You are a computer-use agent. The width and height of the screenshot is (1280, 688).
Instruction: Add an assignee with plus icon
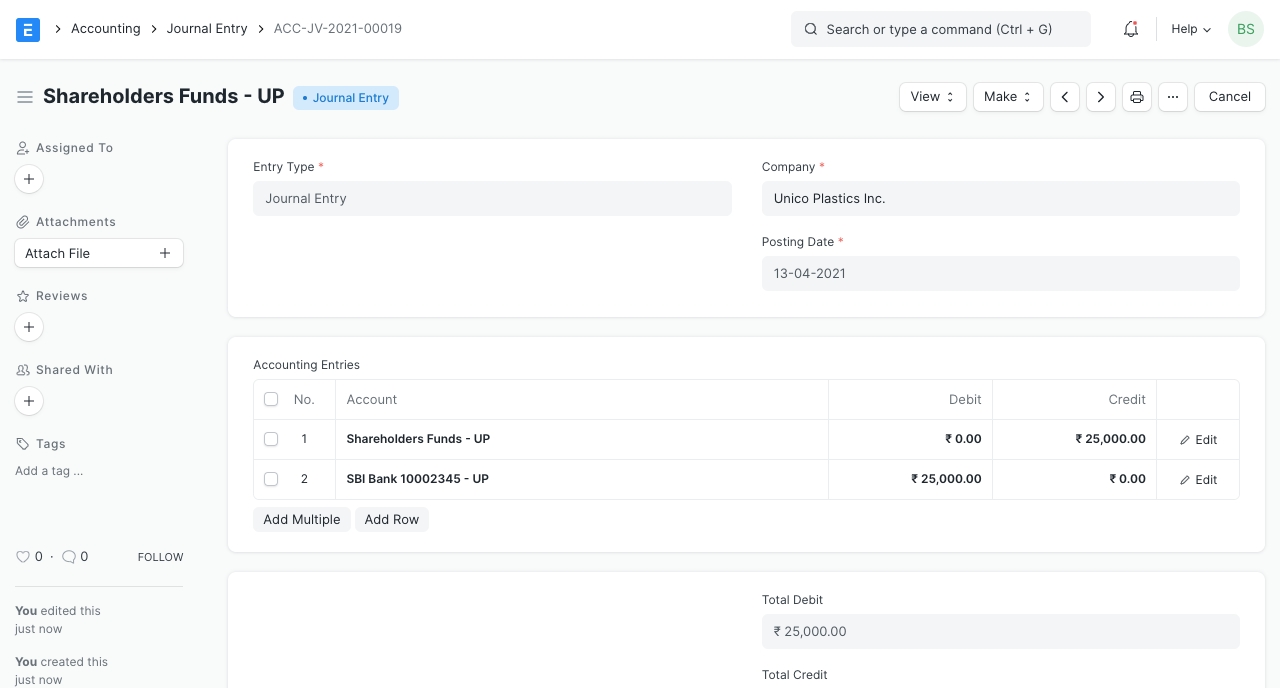point(29,179)
